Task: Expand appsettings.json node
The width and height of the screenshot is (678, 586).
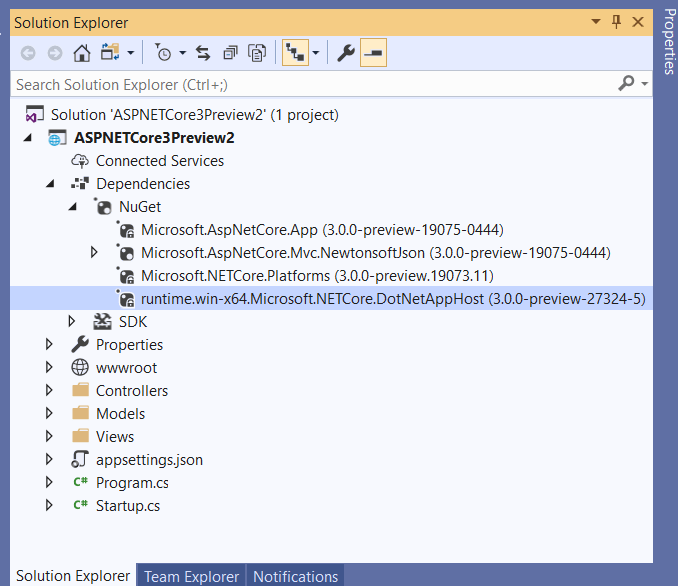Action: point(49,459)
